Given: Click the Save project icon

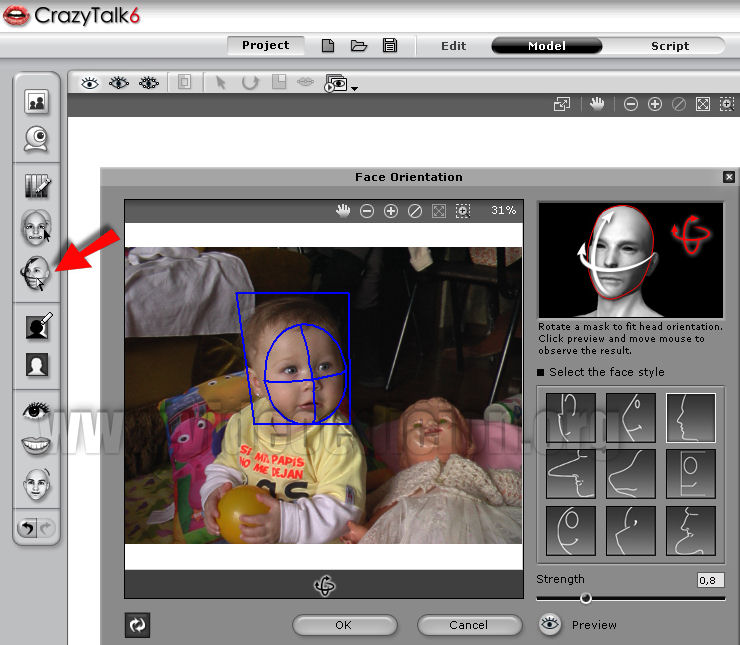Looking at the screenshot, I should 390,46.
